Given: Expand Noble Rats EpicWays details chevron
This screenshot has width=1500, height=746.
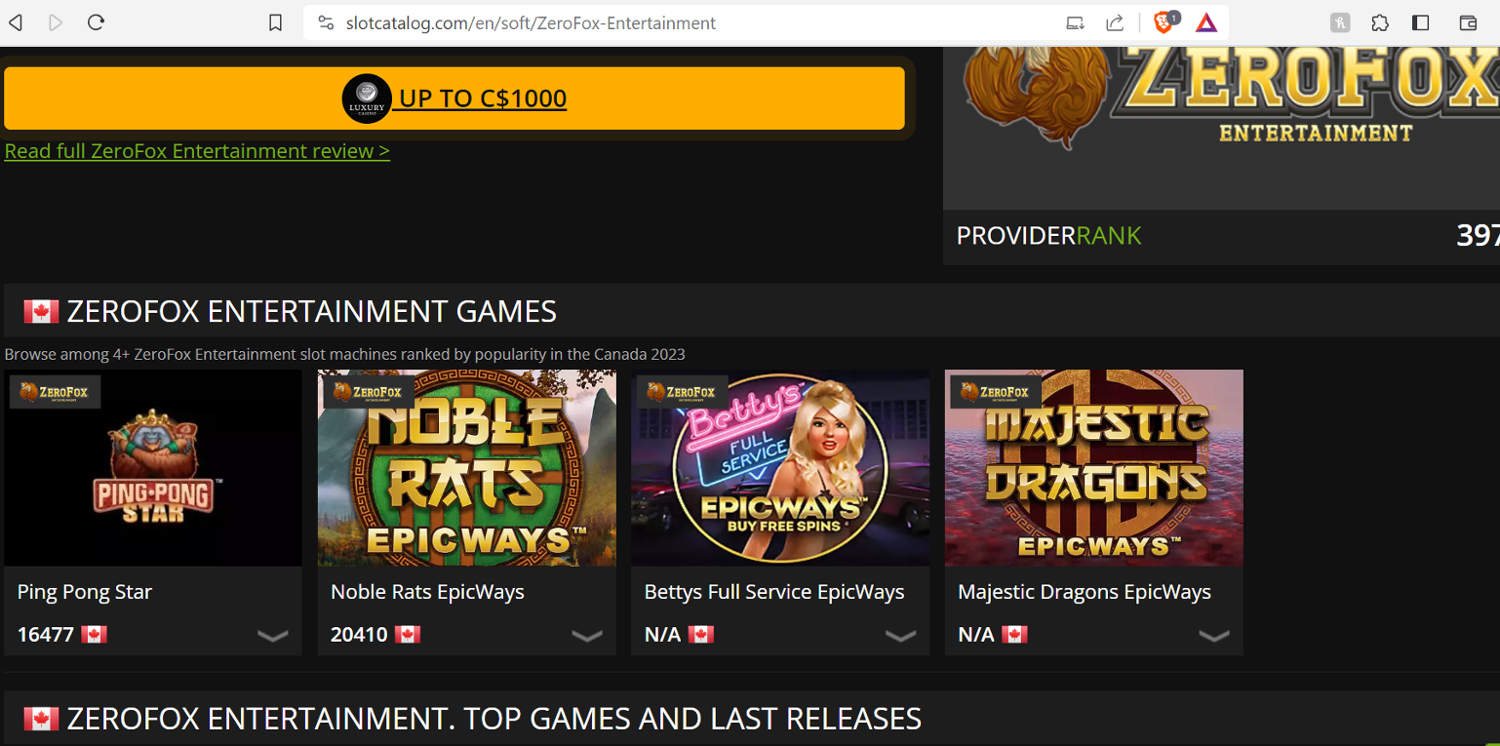Looking at the screenshot, I should pyautogui.click(x=586, y=636).
